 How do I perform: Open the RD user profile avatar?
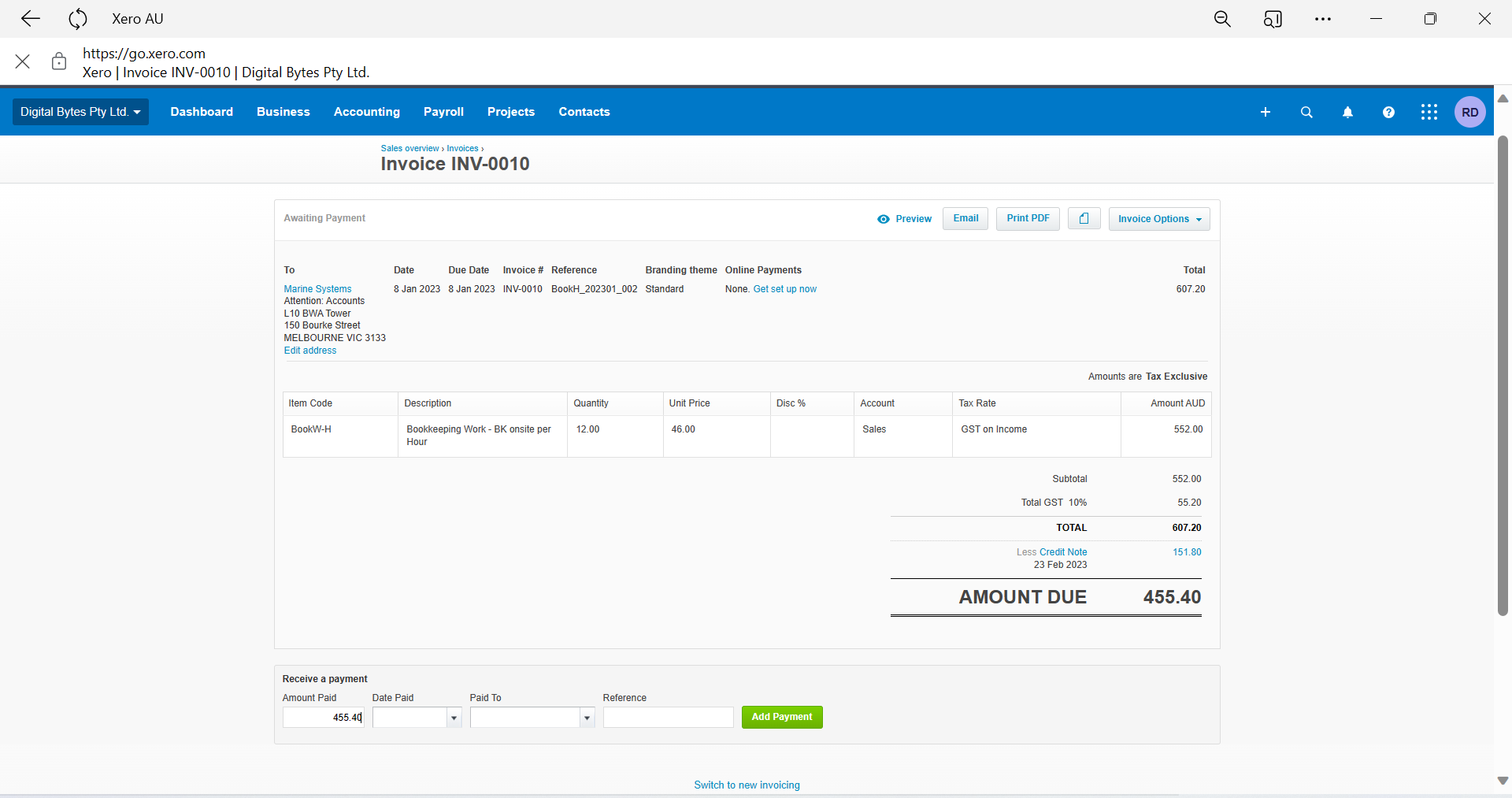pos(1470,112)
